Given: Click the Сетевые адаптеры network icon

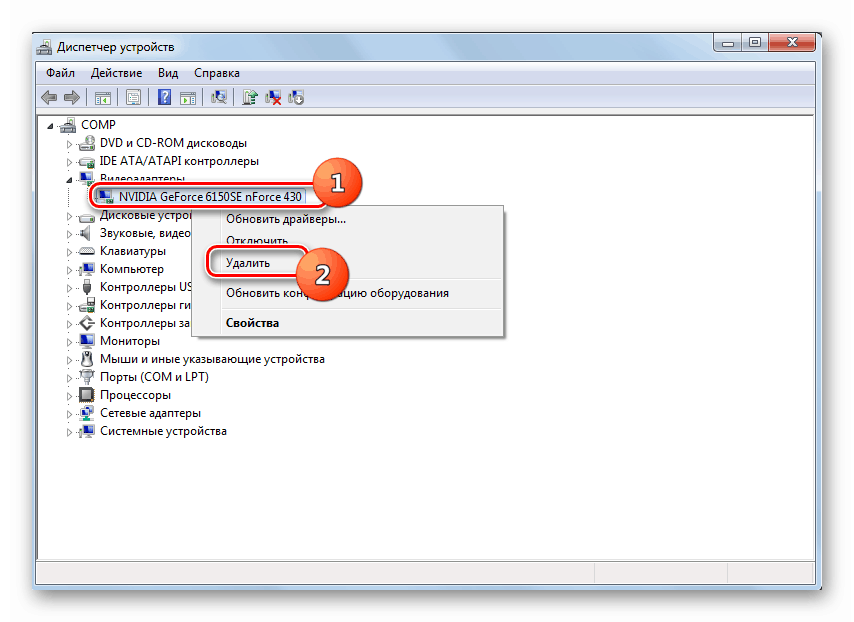Looking at the screenshot, I should pyautogui.click(x=87, y=413).
